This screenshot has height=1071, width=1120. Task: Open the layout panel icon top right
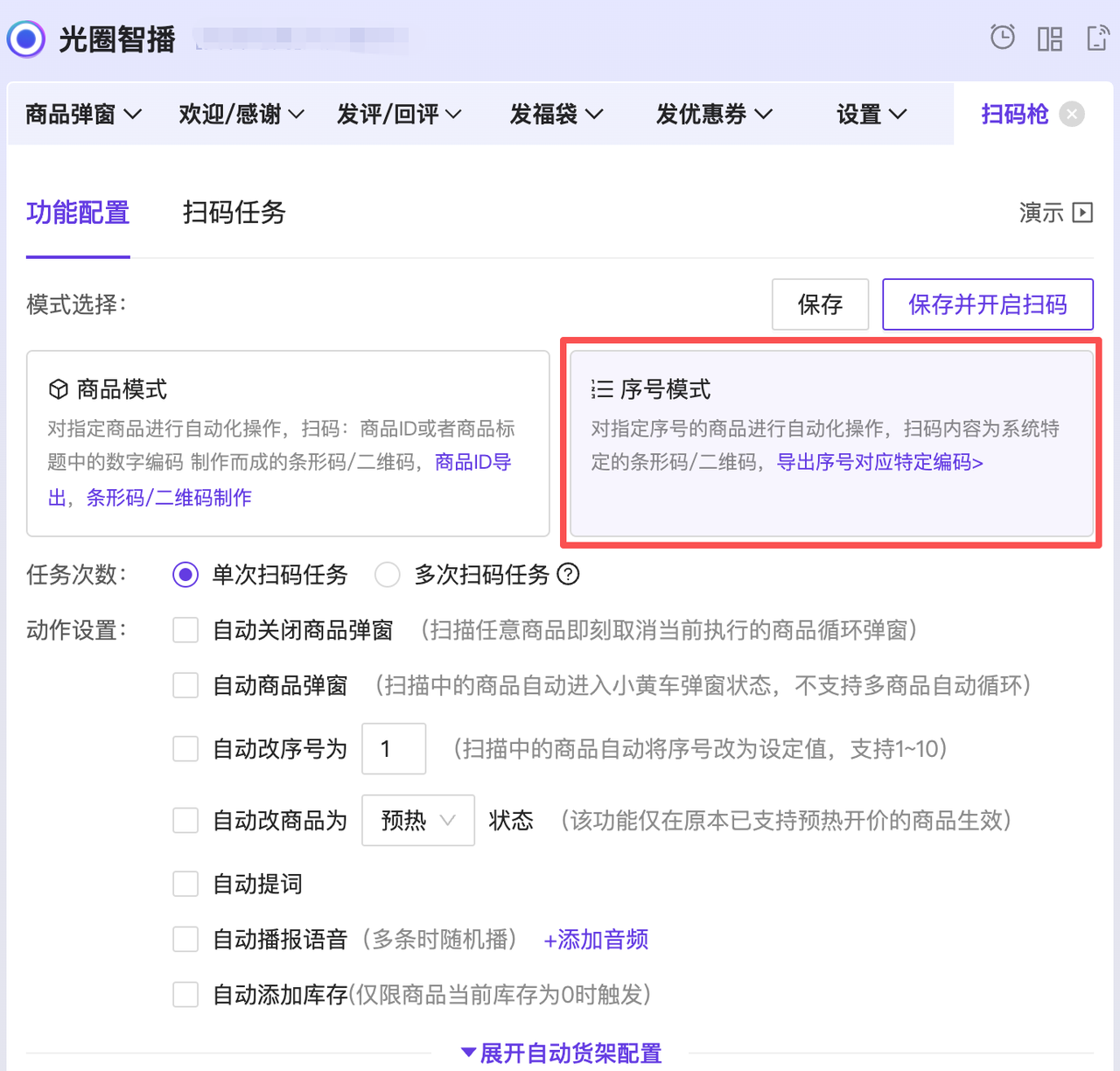[x=1049, y=38]
